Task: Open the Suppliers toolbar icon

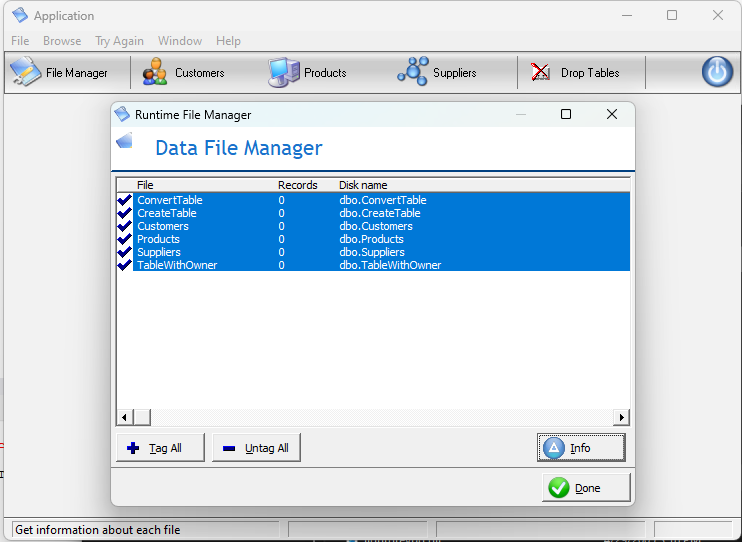Action: pos(412,72)
